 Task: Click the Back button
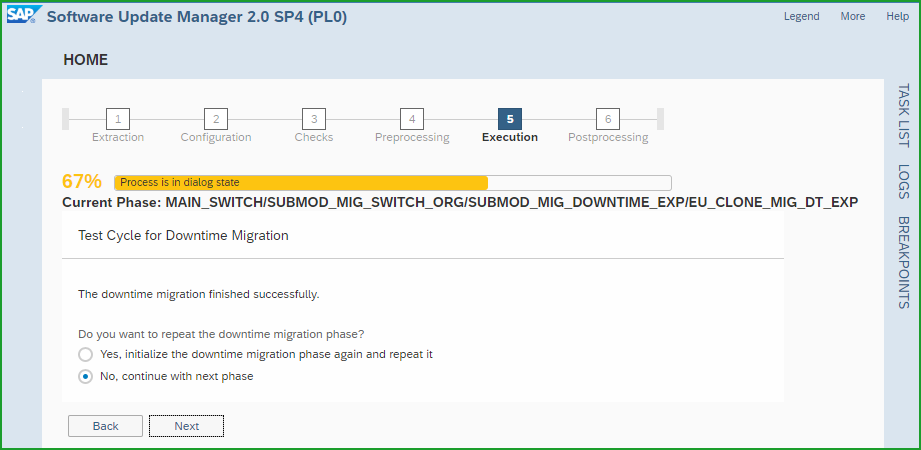[105, 426]
